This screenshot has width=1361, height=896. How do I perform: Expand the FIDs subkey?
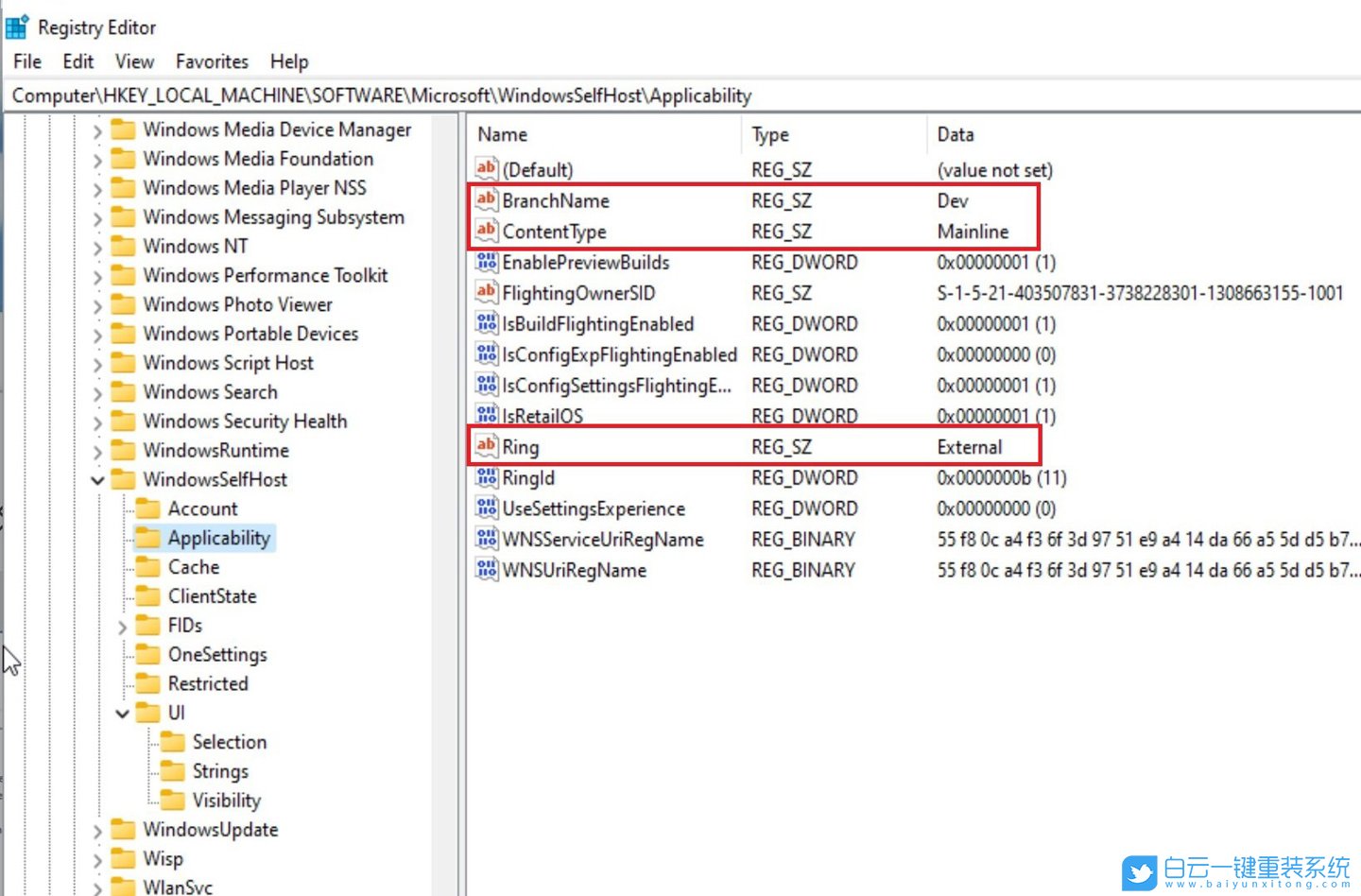pos(122,627)
